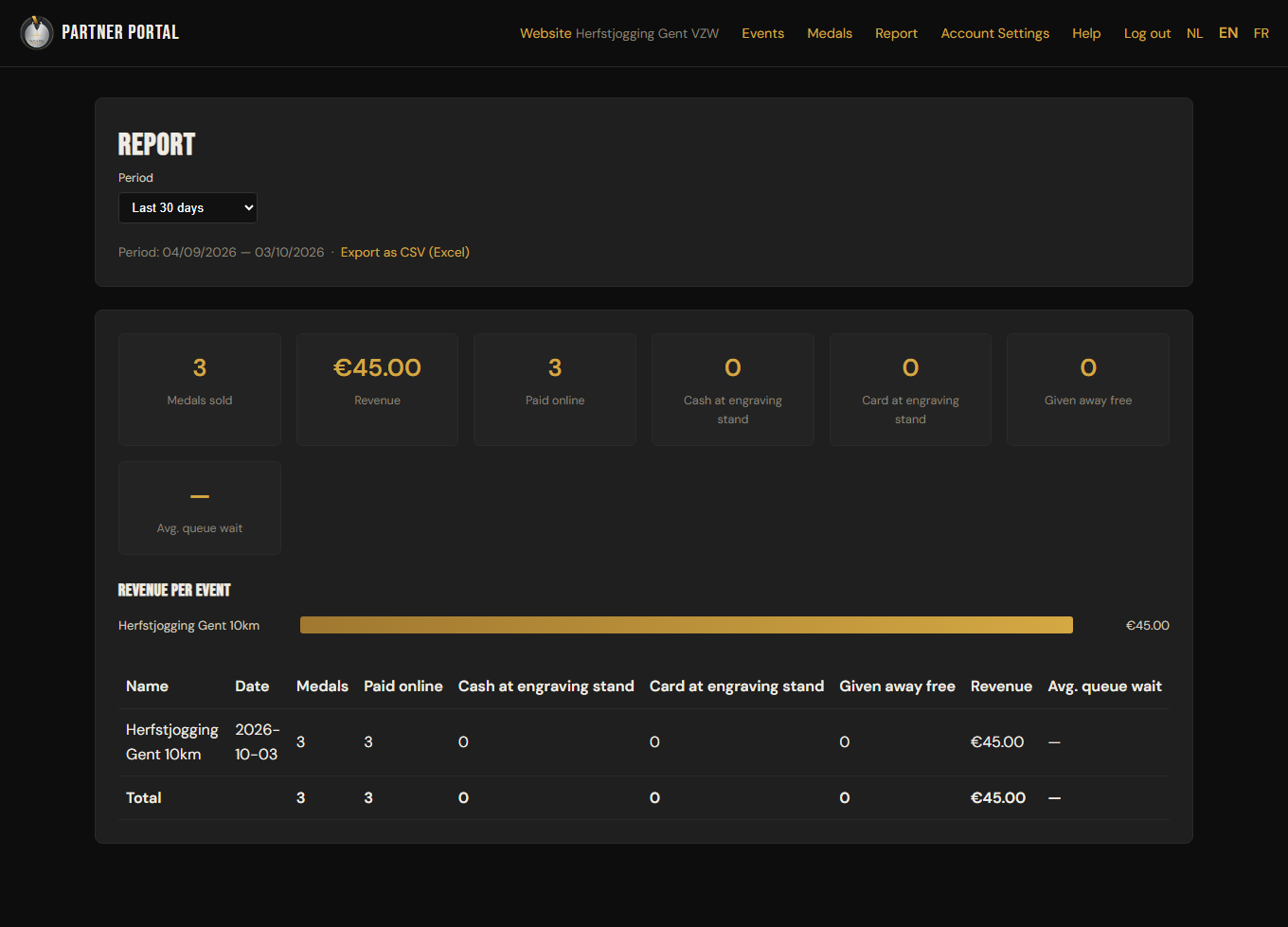
Task: Click the €45.00 value beside the revenue bar
Action: (x=1147, y=626)
